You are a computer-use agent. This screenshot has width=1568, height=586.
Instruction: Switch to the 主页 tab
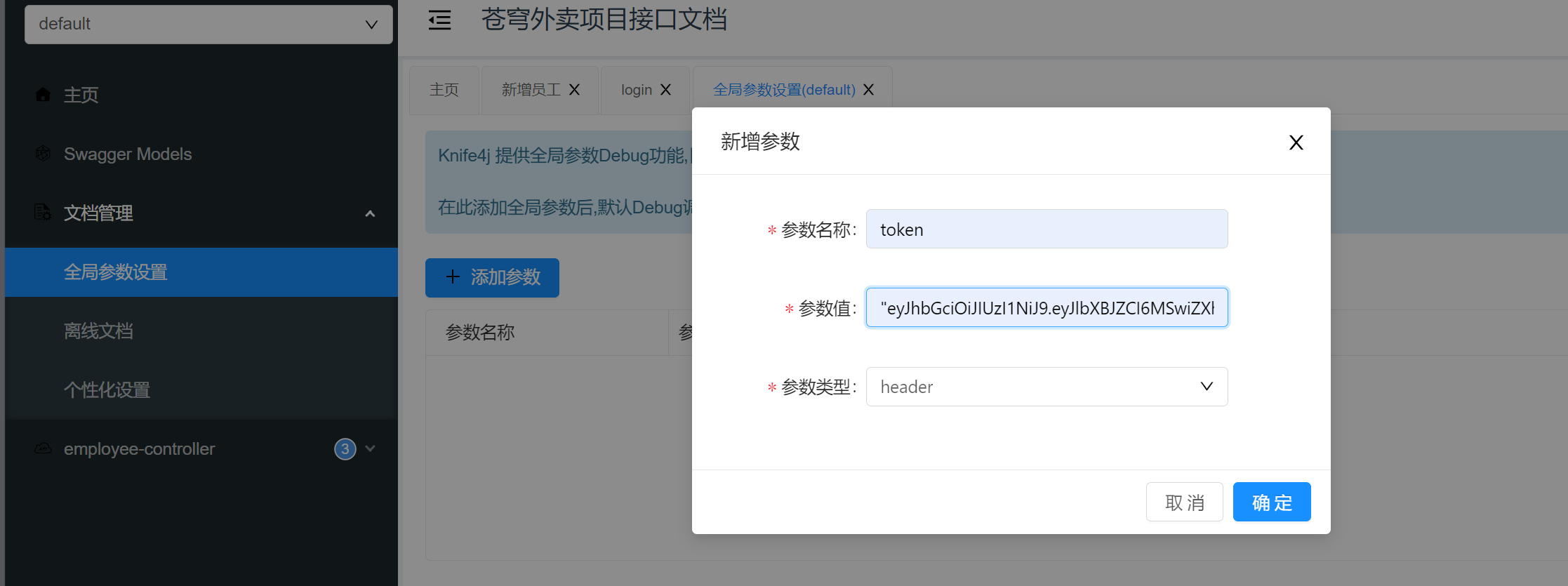444,90
